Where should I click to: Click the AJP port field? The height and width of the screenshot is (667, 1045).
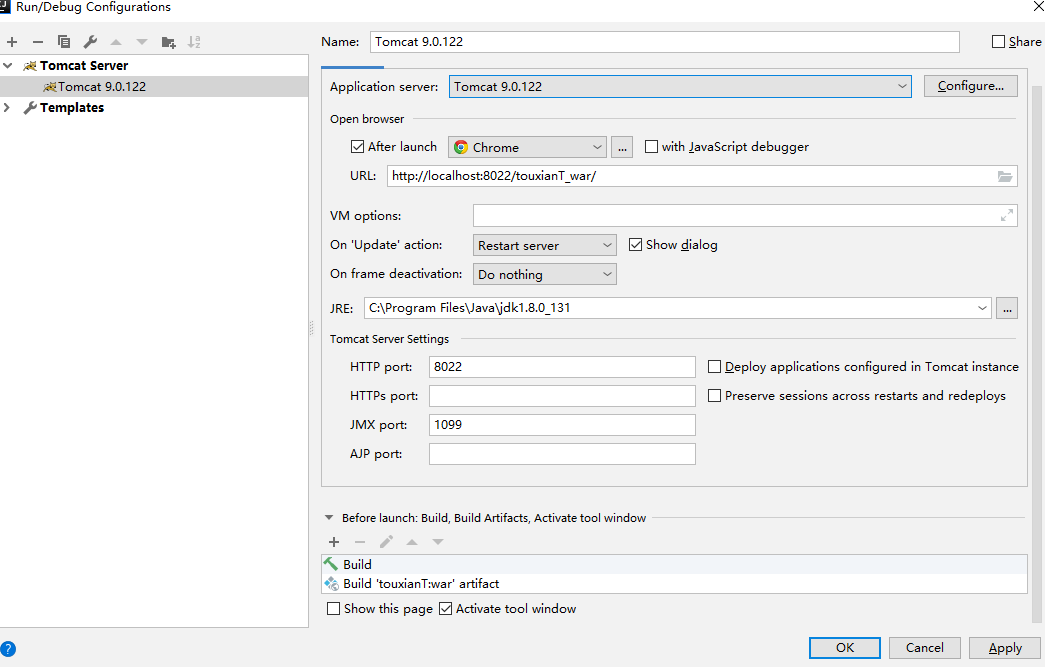tap(562, 454)
